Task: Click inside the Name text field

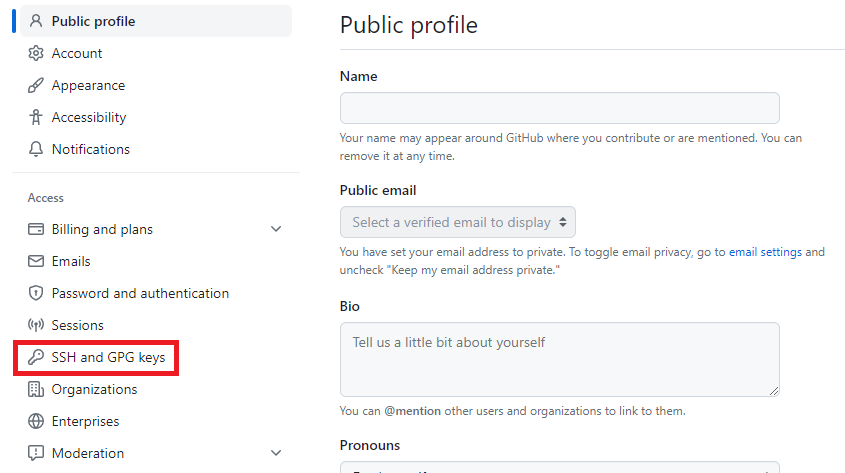Action: [559, 108]
